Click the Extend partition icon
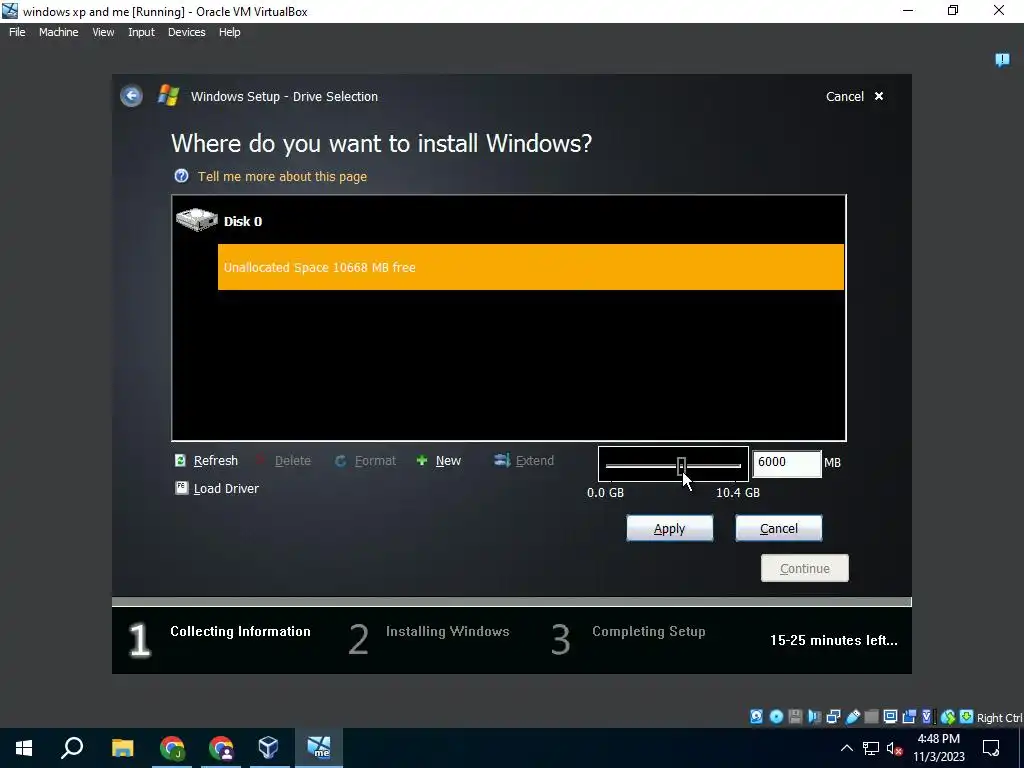The image size is (1024, 768). click(502, 460)
